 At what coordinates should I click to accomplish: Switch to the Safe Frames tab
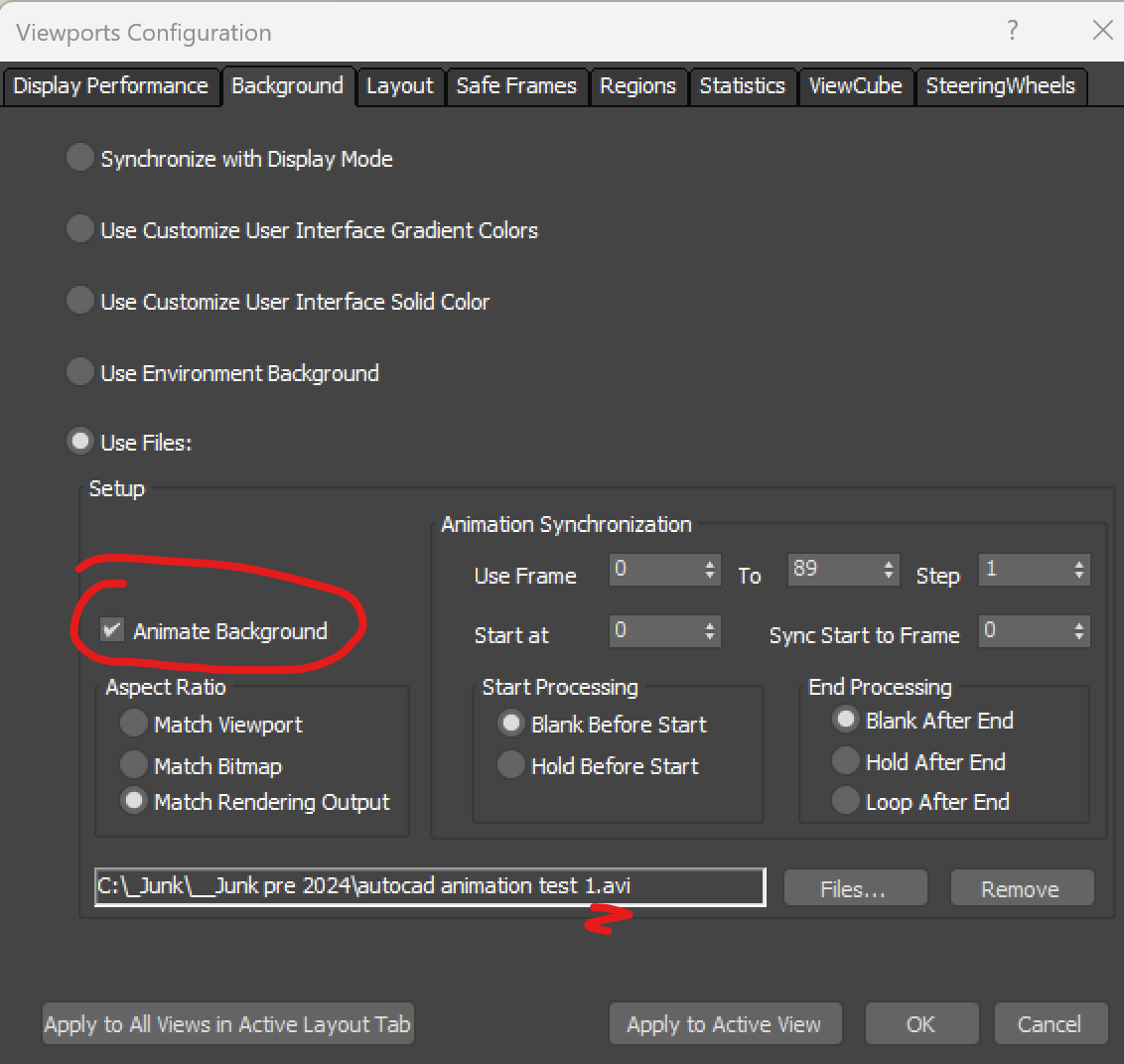click(516, 86)
